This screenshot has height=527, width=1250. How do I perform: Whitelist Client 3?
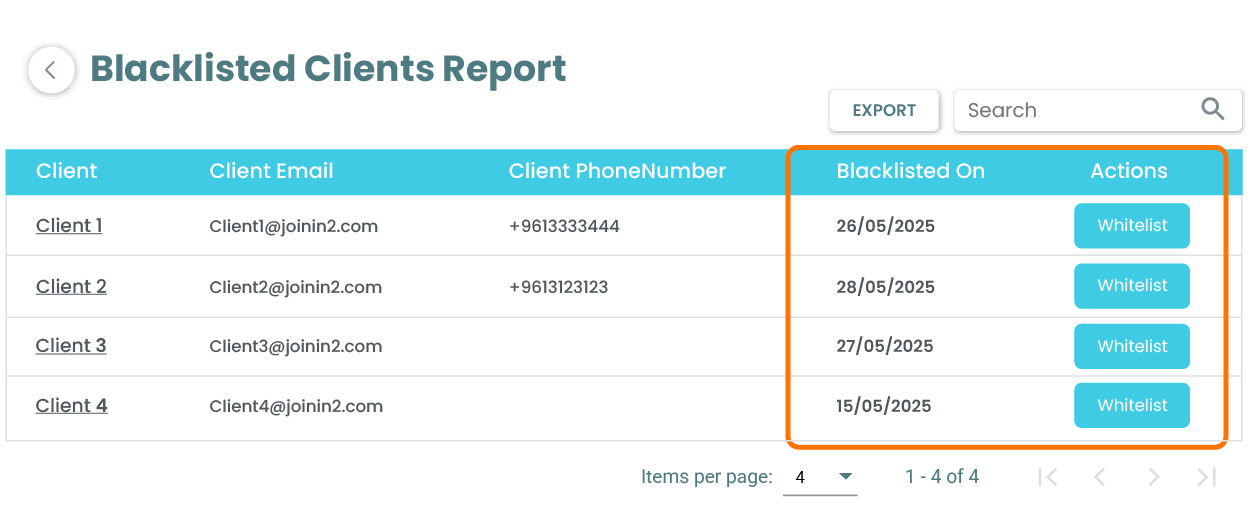(1132, 346)
